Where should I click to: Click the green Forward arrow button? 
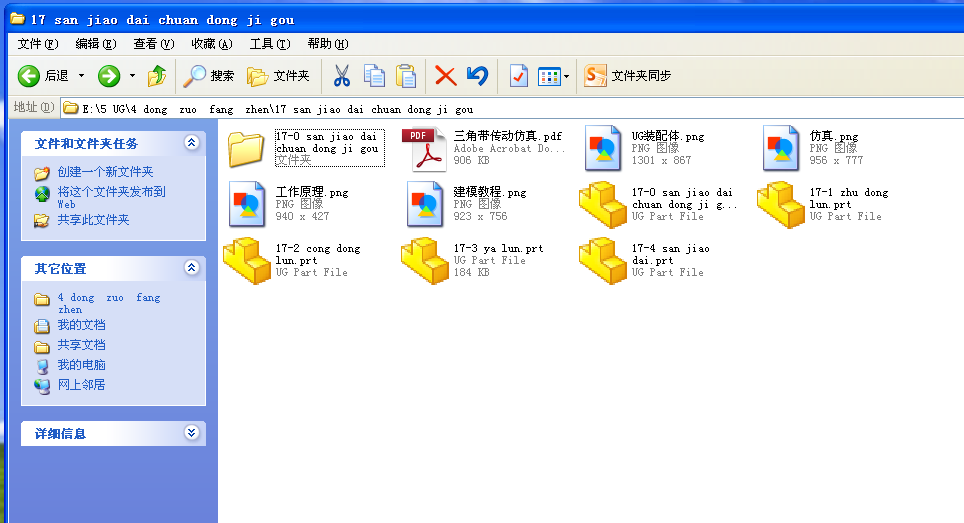coord(109,76)
